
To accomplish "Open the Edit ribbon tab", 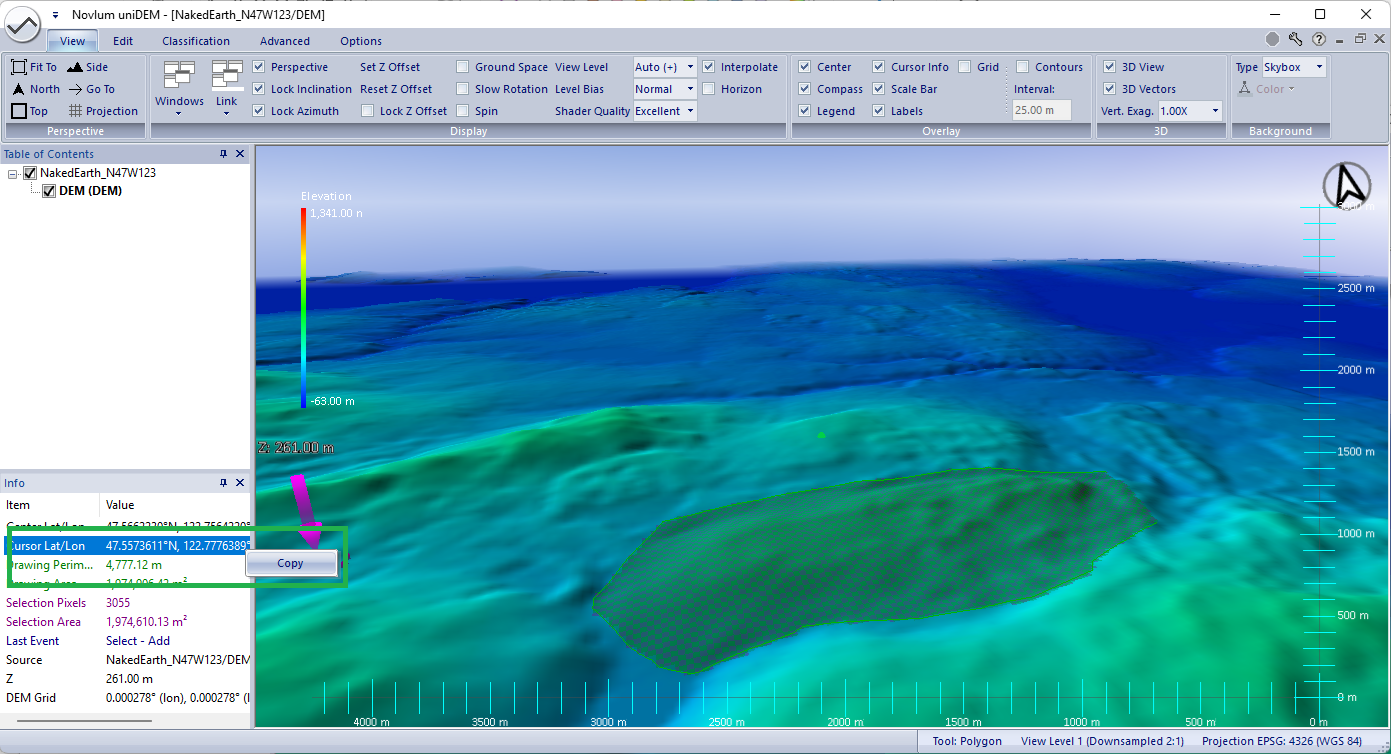I will point(123,41).
